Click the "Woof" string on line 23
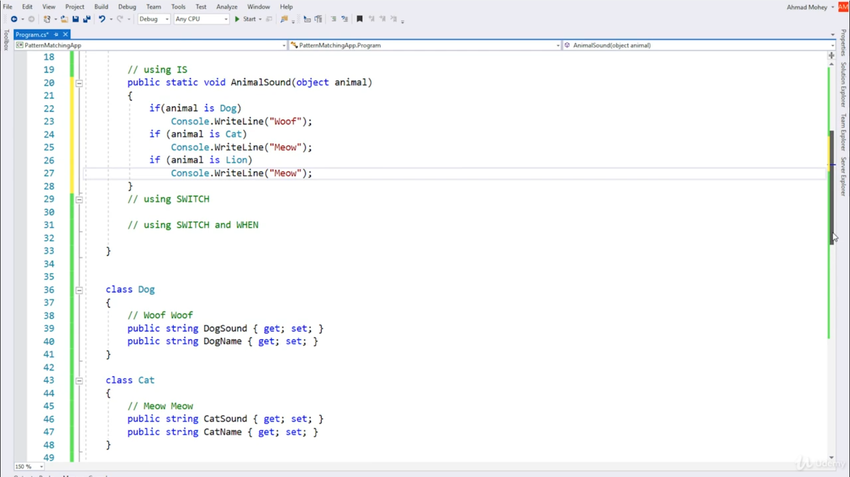 (x=286, y=121)
